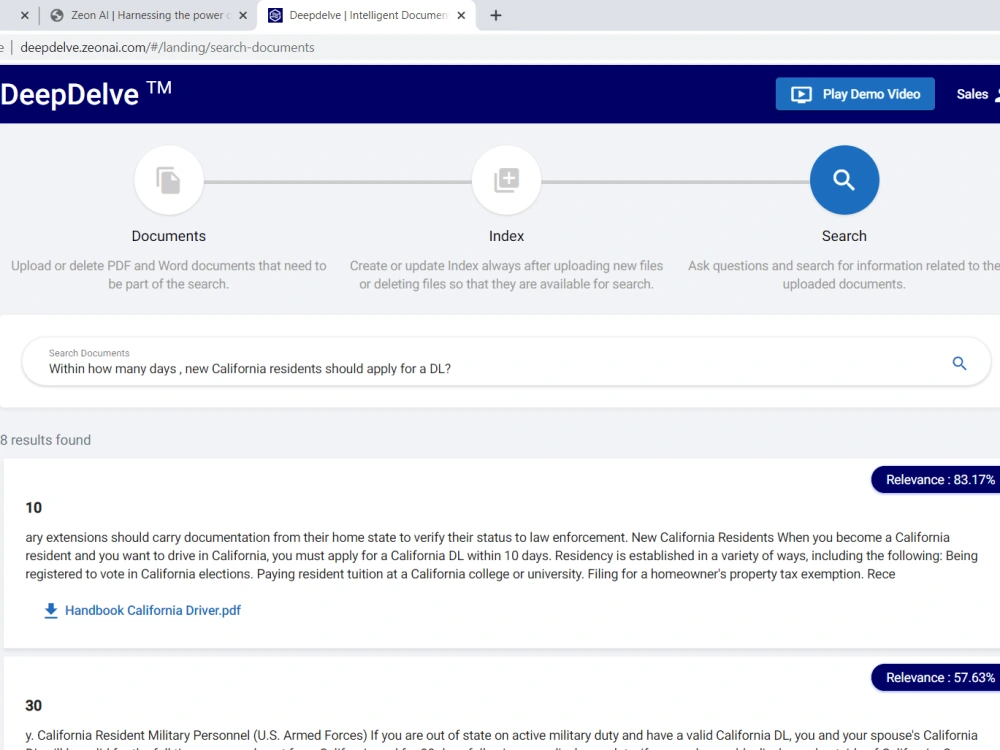Screen dimensions: 1000x750
Task: Click the Relevance : 57.63% badge
Action: coord(936,677)
